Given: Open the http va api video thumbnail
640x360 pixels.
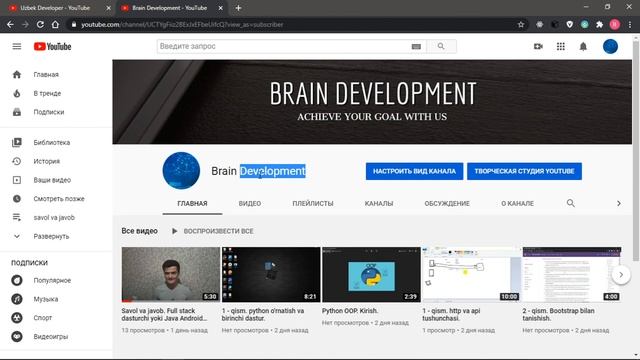Looking at the screenshot, I should click(x=471, y=274).
